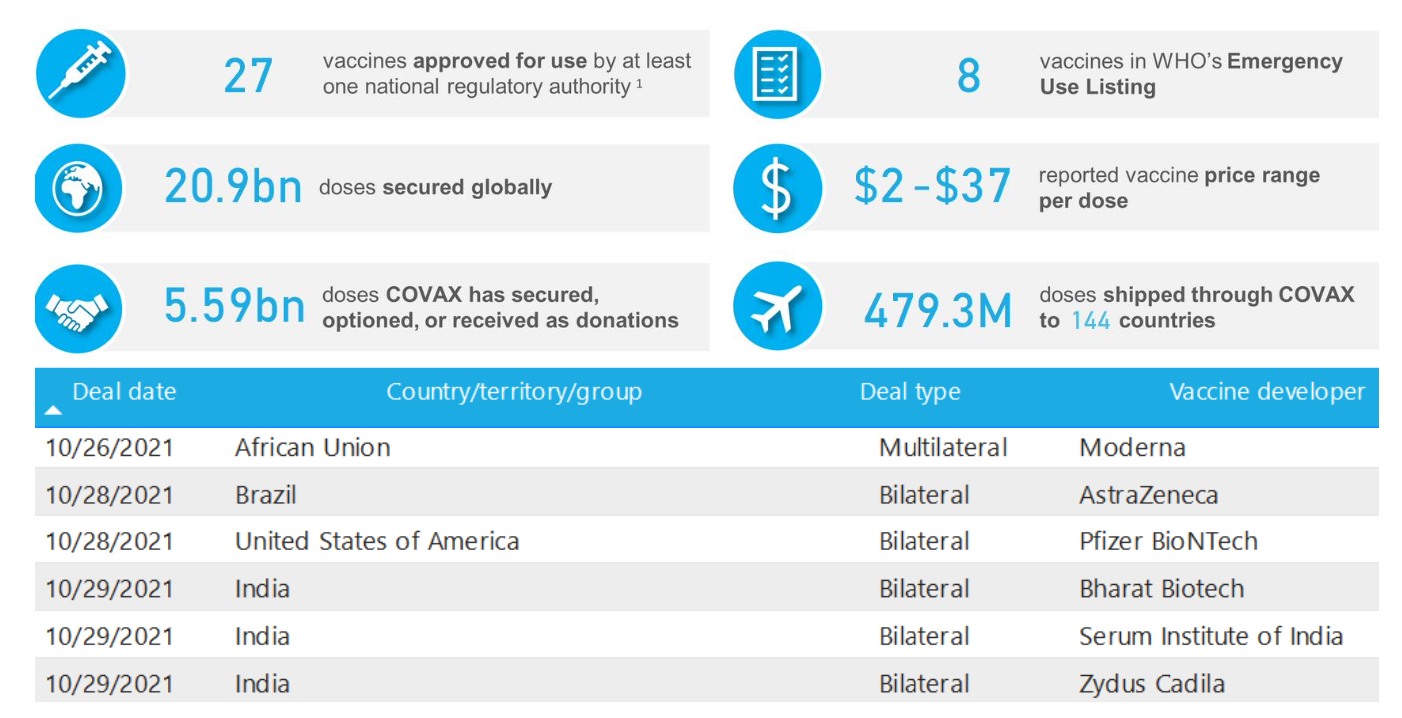Click the airplane shipped doses icon
This screenshot has height=718, width=1402.
click(777, 307)
